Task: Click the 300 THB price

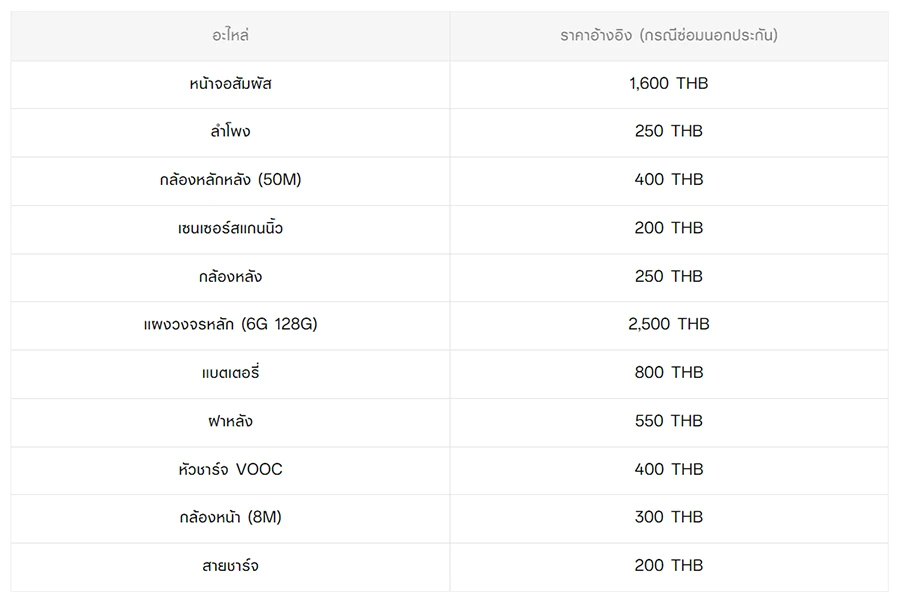Action: pos(668,517)
